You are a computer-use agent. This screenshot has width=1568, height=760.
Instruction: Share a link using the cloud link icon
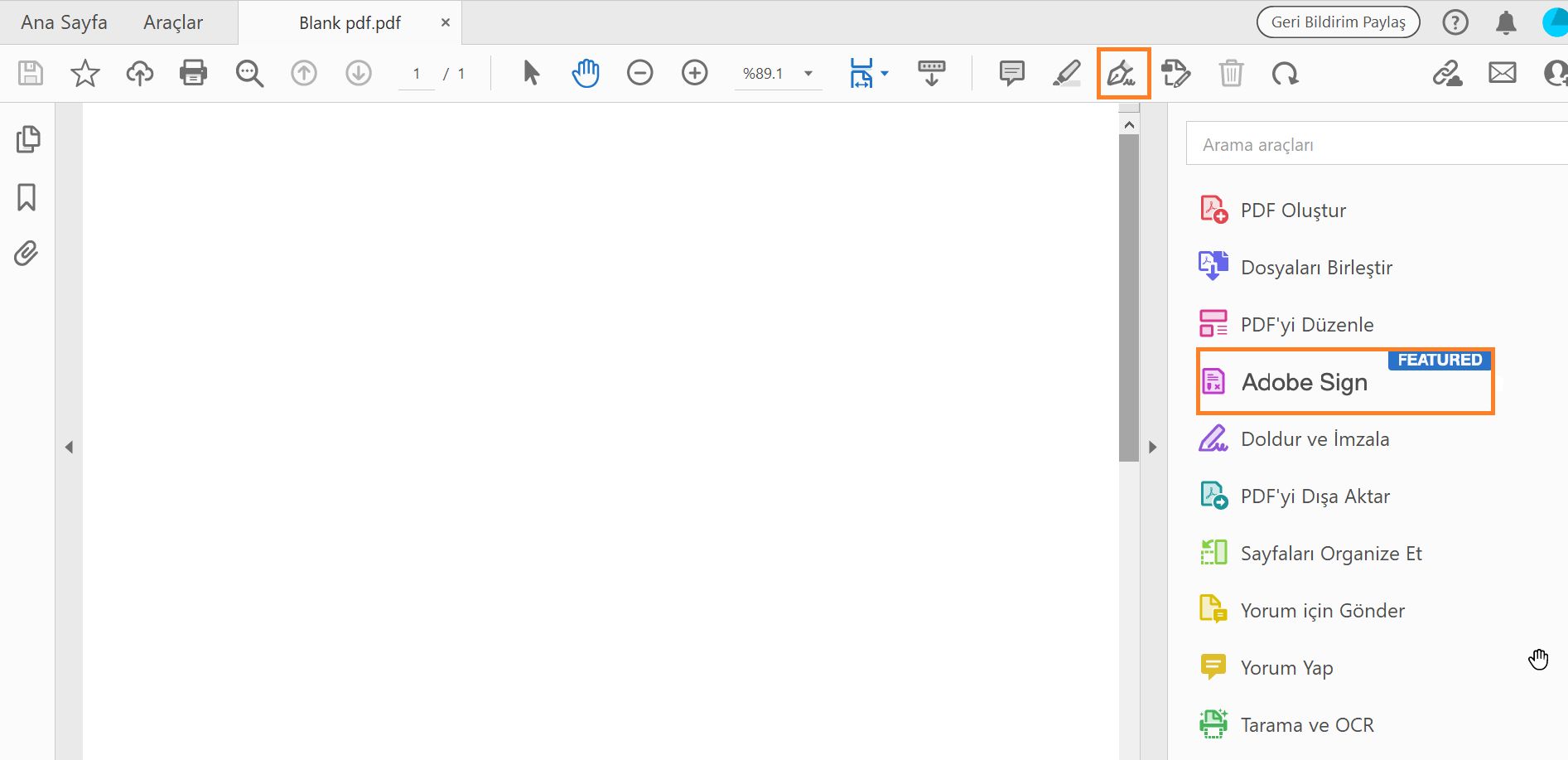1447,73
